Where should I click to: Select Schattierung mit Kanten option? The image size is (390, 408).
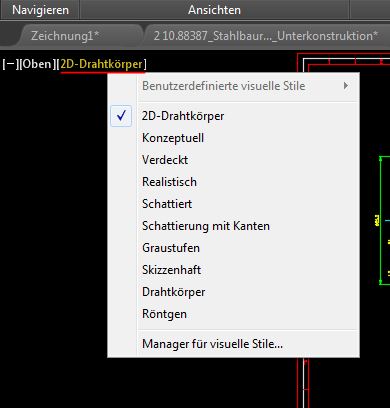[x=233, y=226]
